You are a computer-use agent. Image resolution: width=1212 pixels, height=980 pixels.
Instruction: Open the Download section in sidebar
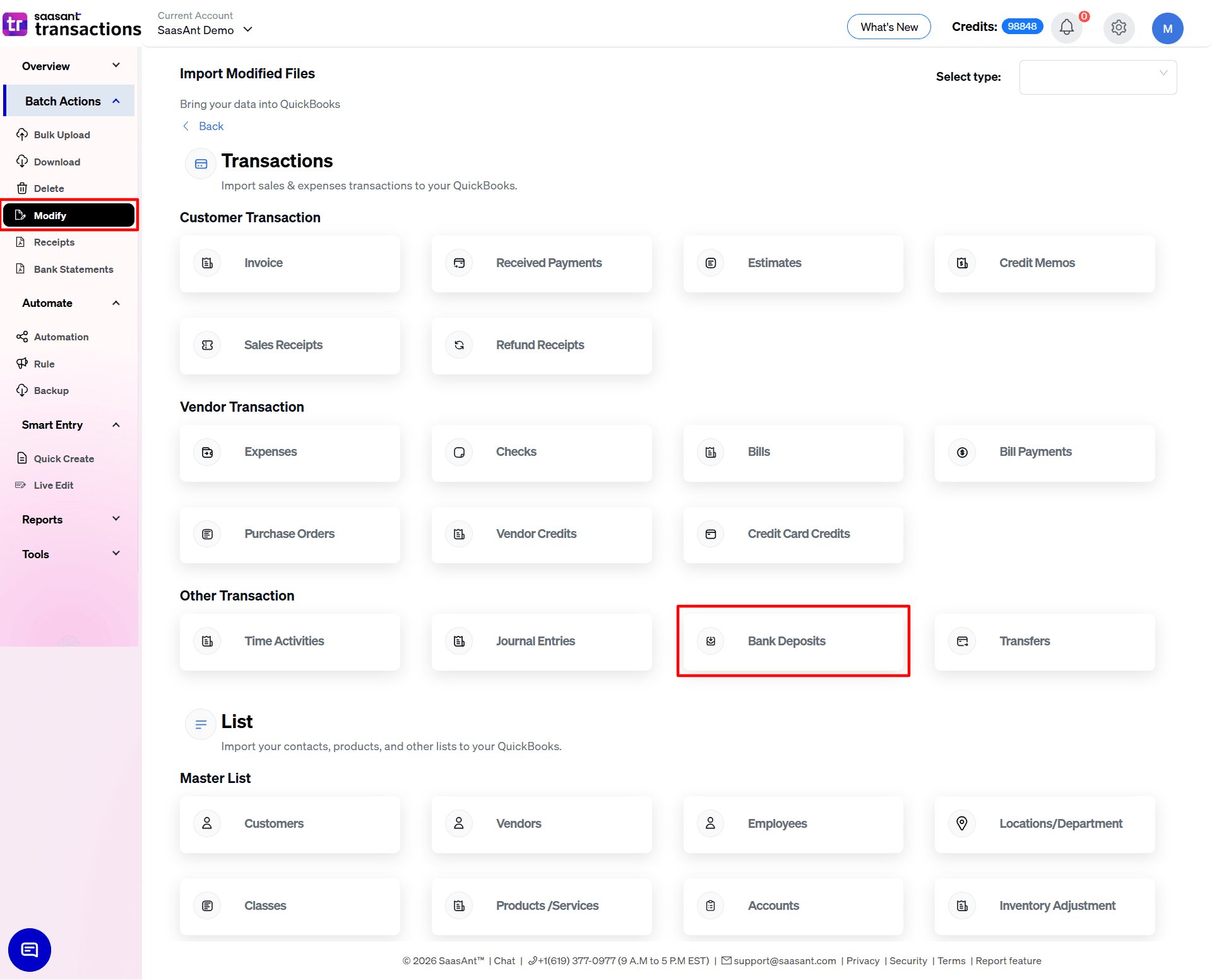56,162
